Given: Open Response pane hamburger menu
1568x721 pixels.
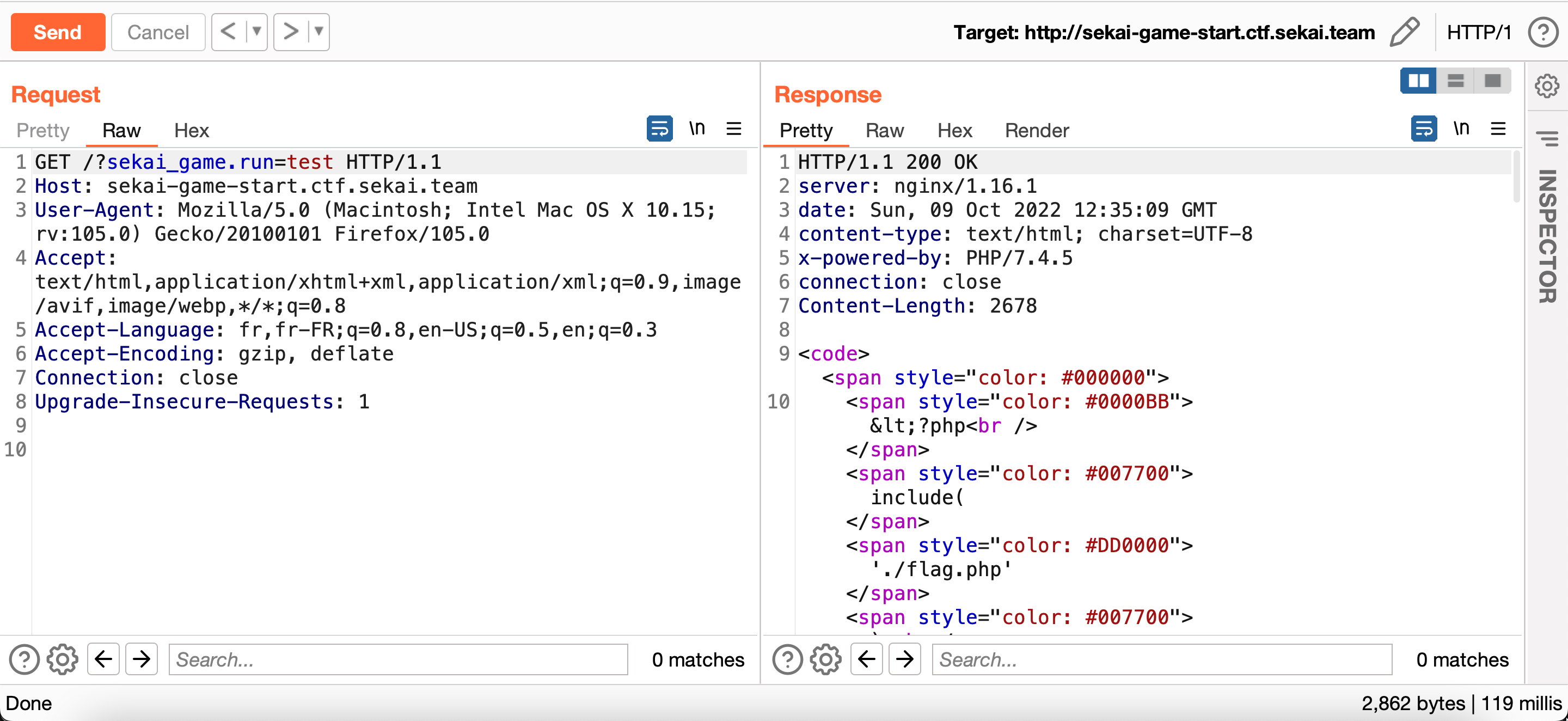Looking at the screenshot, I should (1499, 129).
